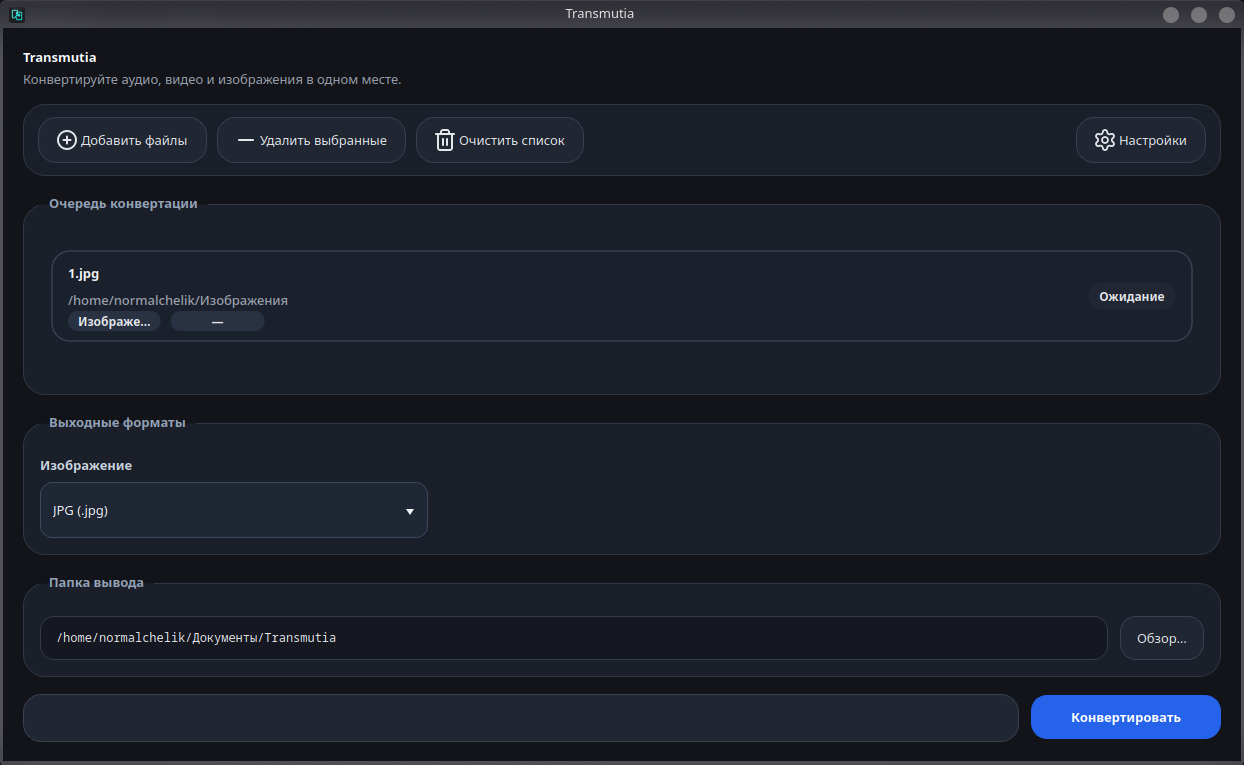Image resolution: width=1244 pixels, height=765 pixels.
Task: Click the triangle arrow of the format combo box
Action: tap(409, 511)
